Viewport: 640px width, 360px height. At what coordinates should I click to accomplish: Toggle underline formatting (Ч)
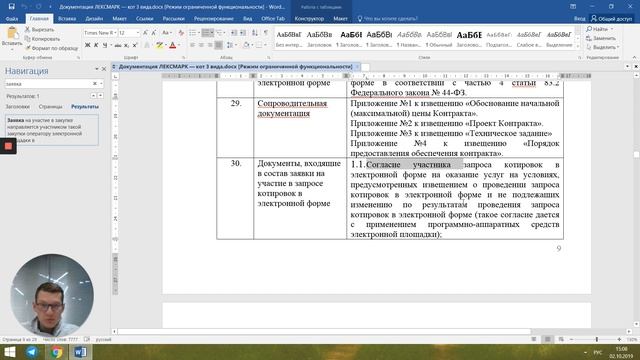[105, 45]
